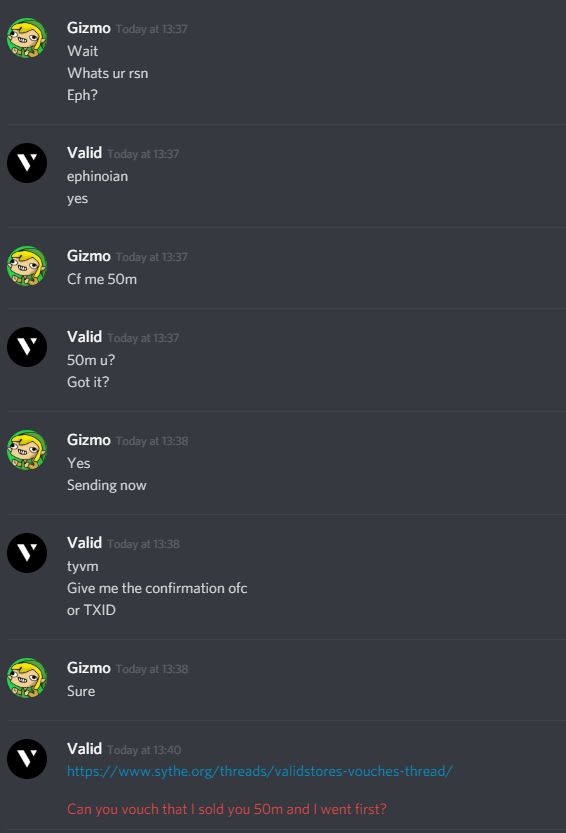Click Gizmo's avatar next to 'Cf me 50m'
The image size is (566, 833).
click(27, 266)
